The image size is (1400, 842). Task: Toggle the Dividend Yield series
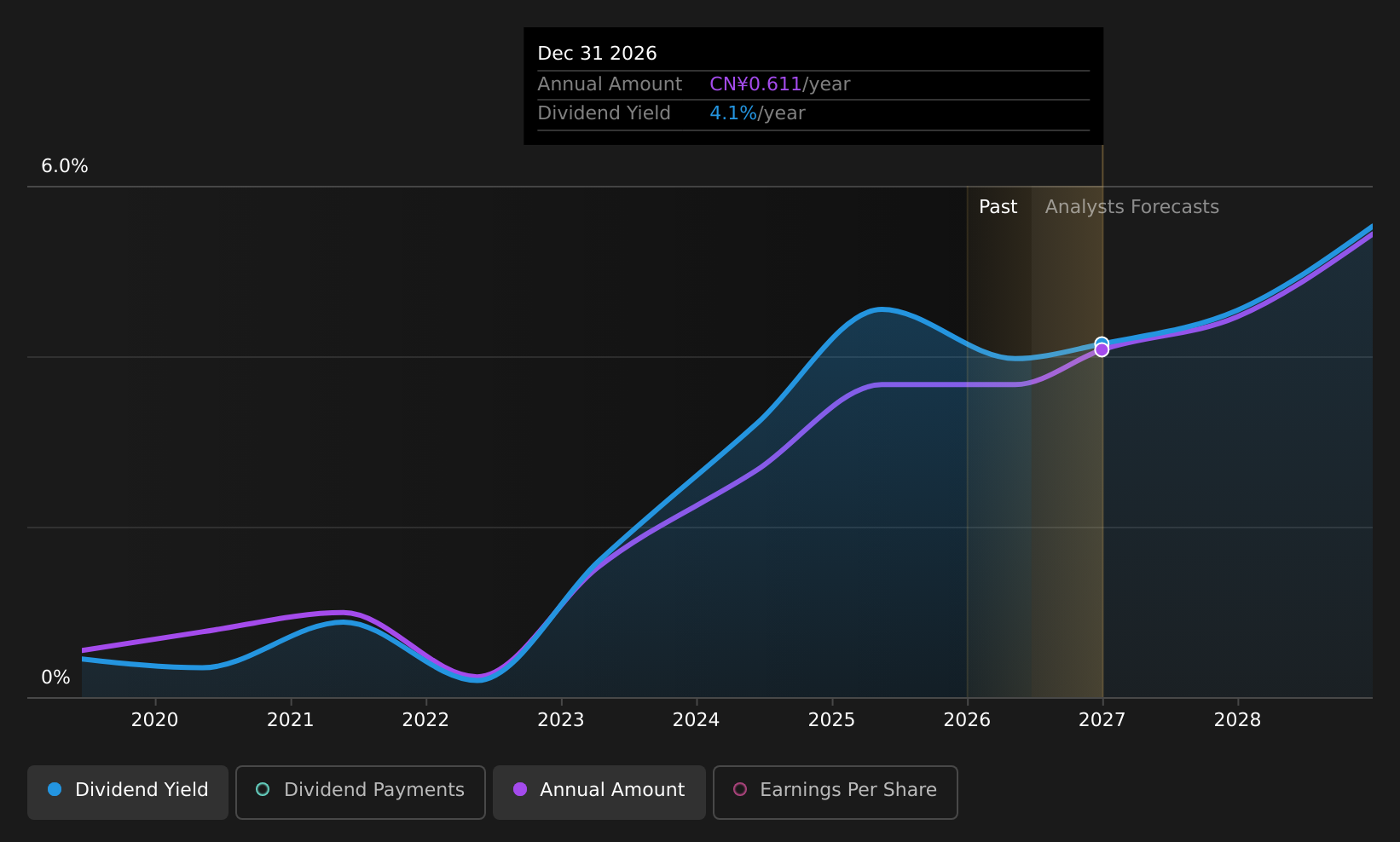128,792
